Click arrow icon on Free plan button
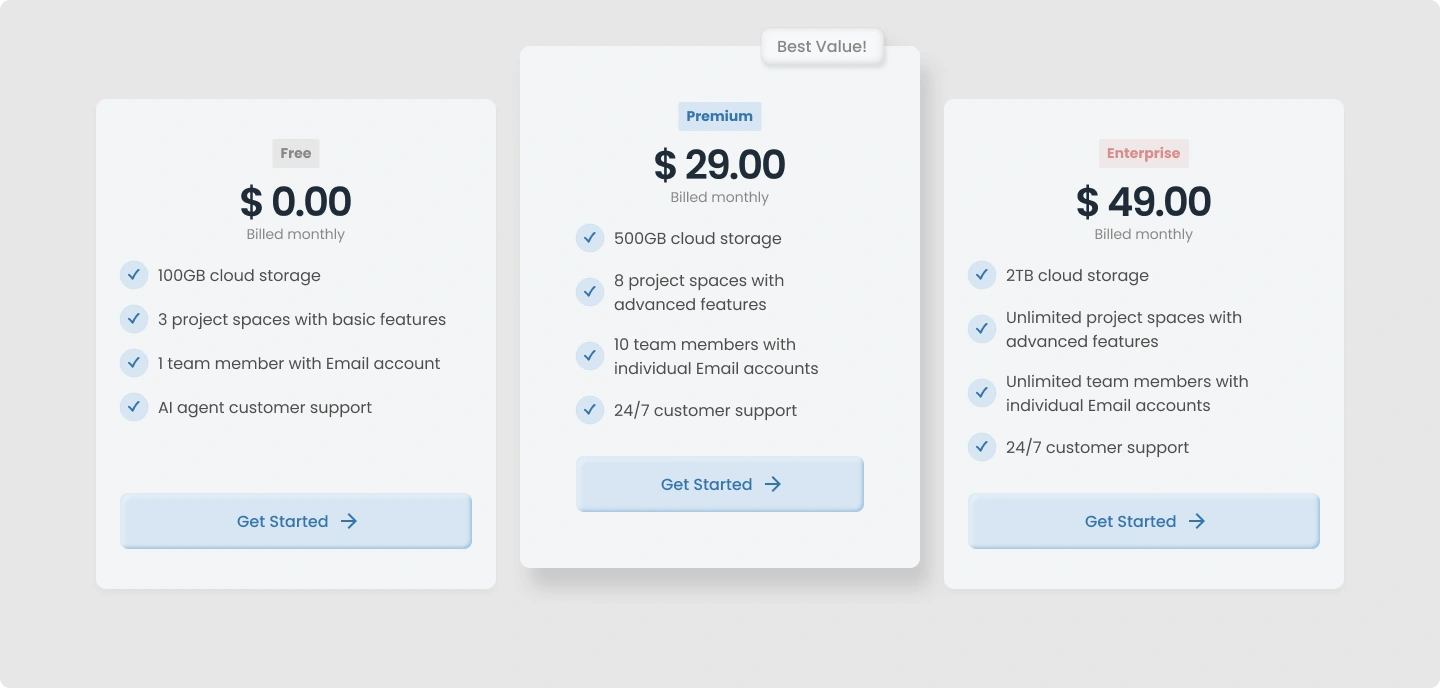Screen dimensions: 1440x688 (349, 521)
